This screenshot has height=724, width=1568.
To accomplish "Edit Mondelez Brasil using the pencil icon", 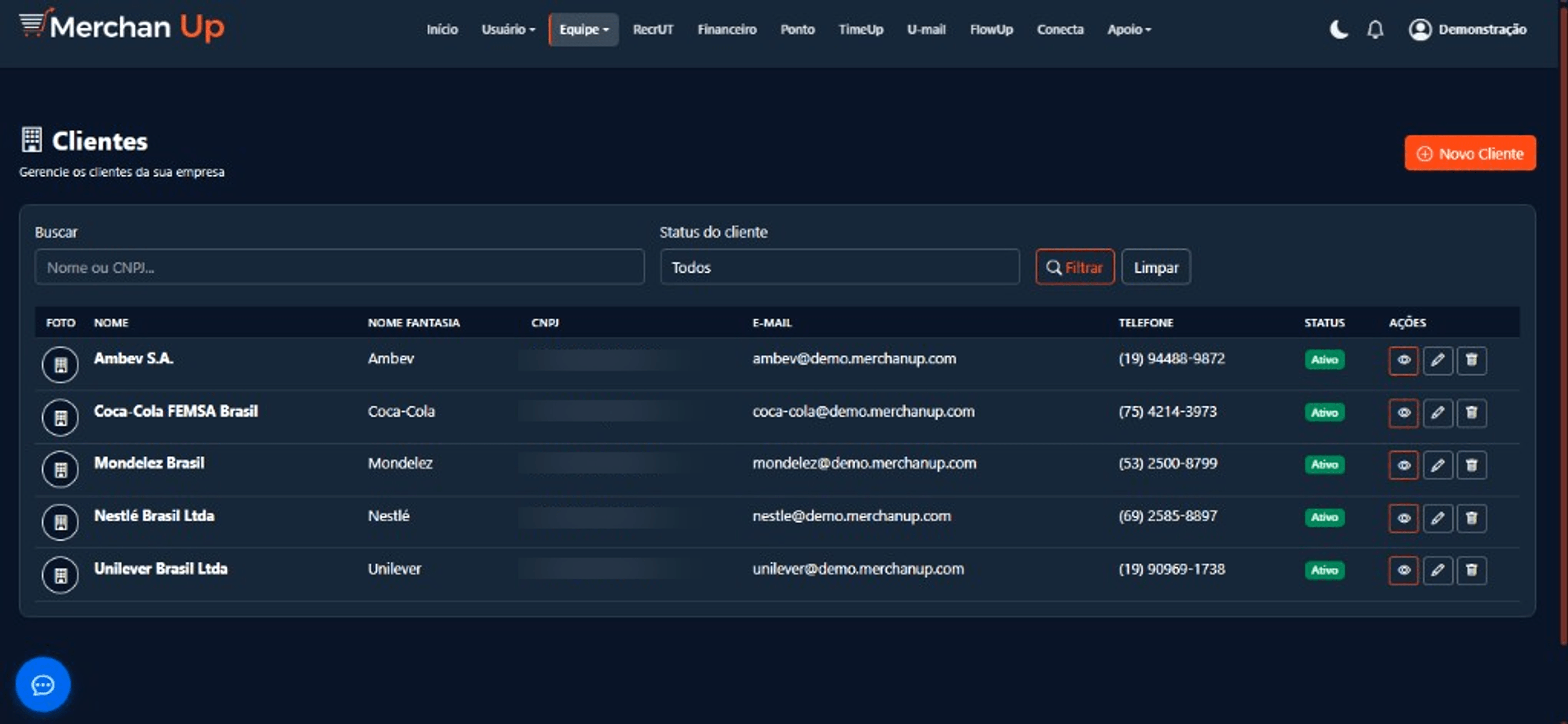I will click(x=1437, y=465).
